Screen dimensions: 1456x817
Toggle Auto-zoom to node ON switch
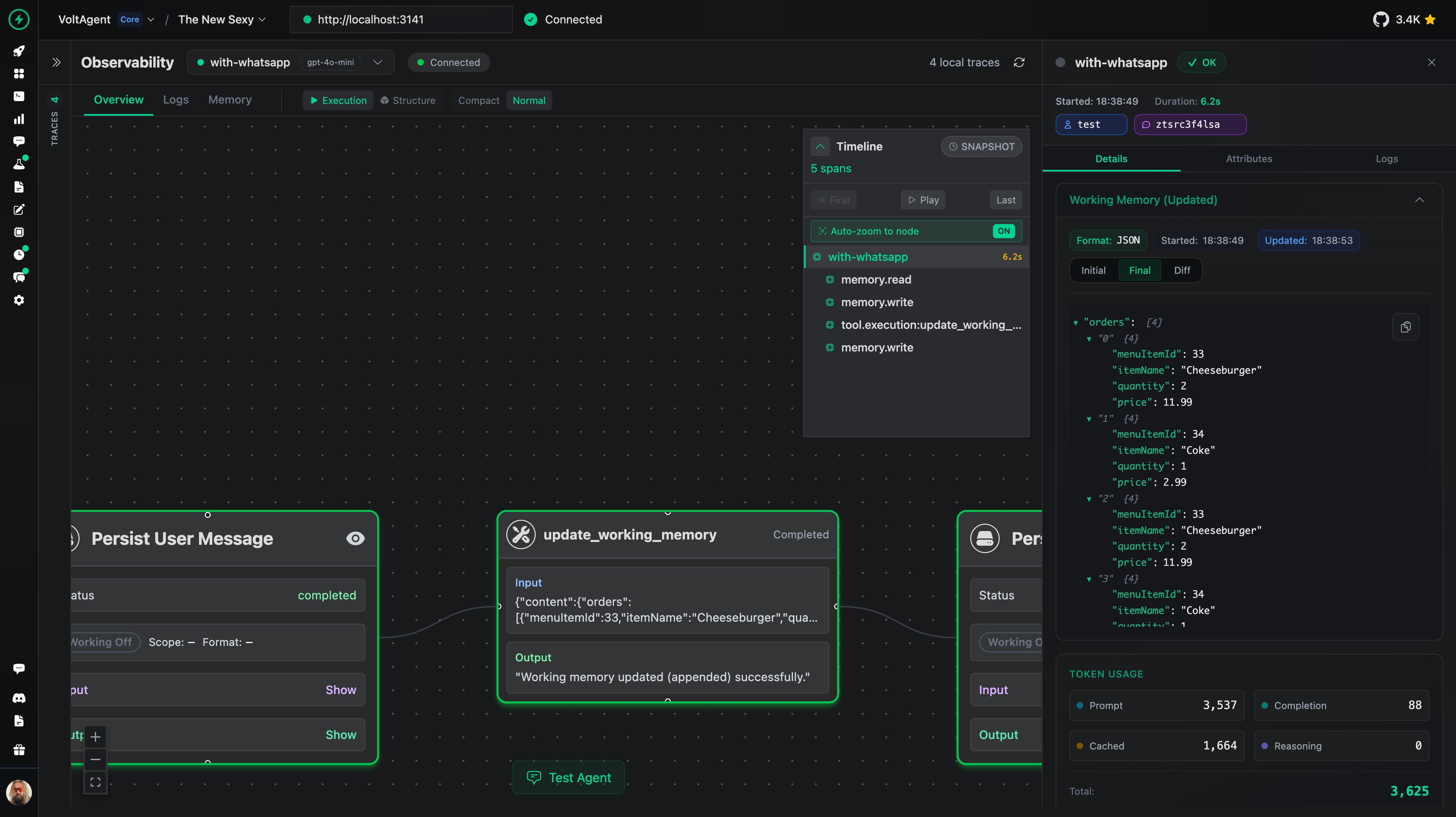pyautogui.click(x=1003, y=231)
